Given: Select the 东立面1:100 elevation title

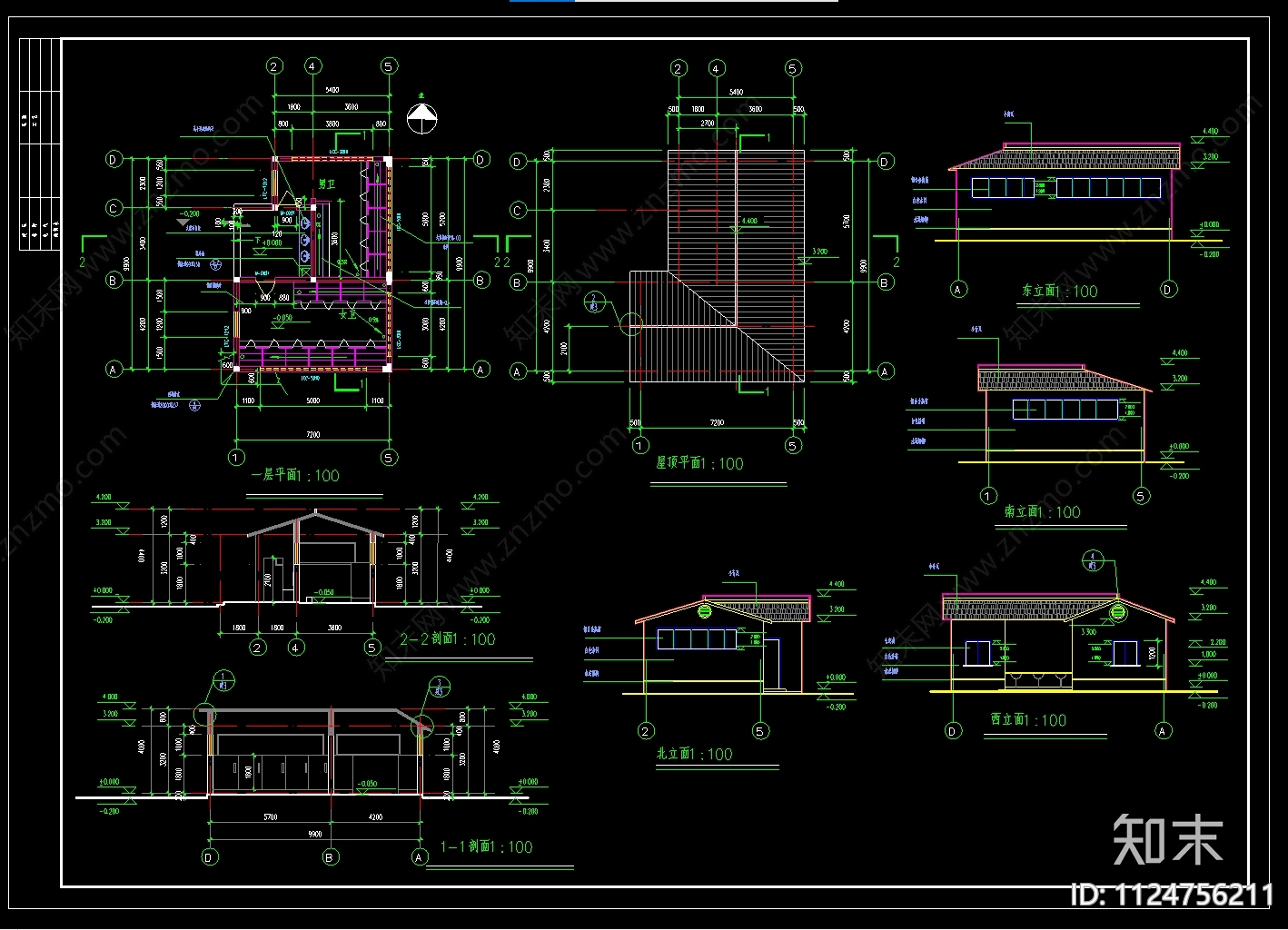Looking at the screenshot, I should (x=1059, y=292).
